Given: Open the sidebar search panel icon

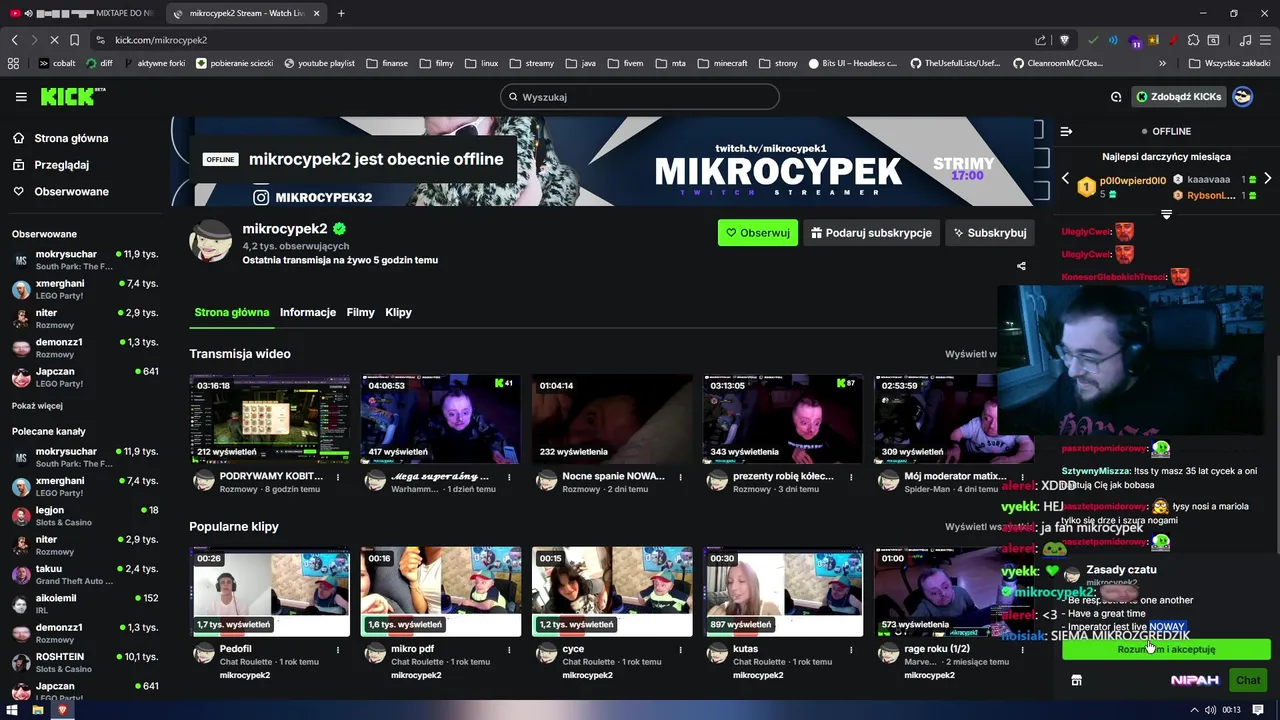Looking at the screenshot, I should tap(1213, 40).
